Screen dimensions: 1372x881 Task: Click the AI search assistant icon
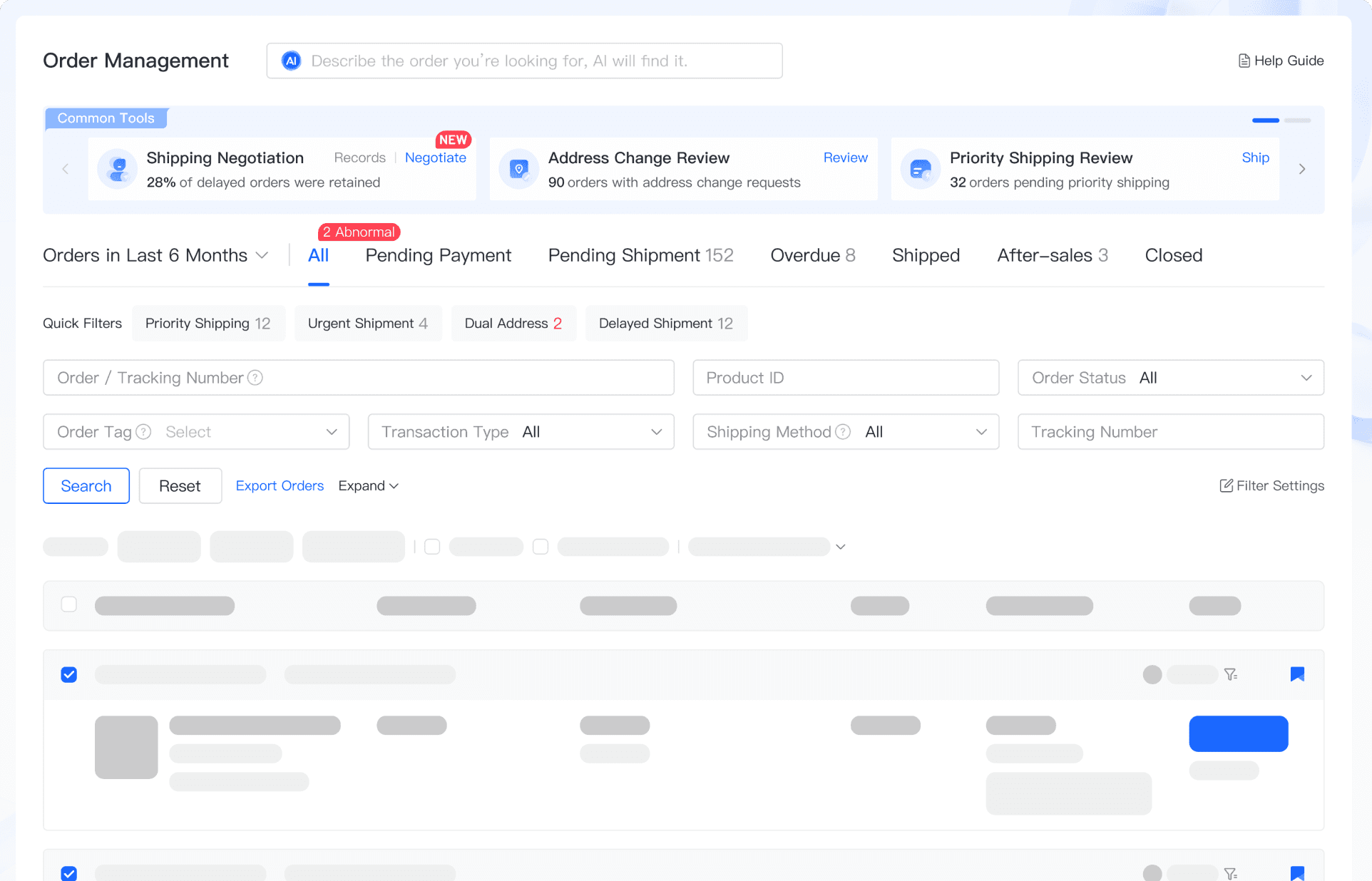(x=291, y=61)
